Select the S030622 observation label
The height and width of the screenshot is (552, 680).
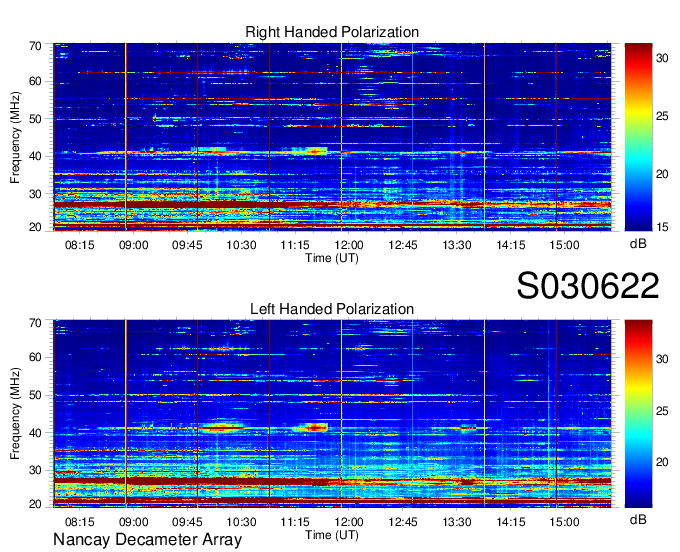[x=588, y=286]
